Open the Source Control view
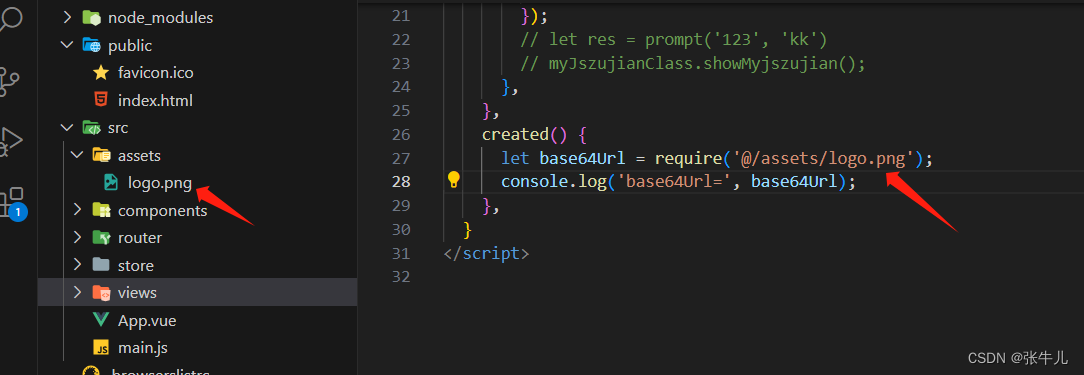 coord(10,82)
